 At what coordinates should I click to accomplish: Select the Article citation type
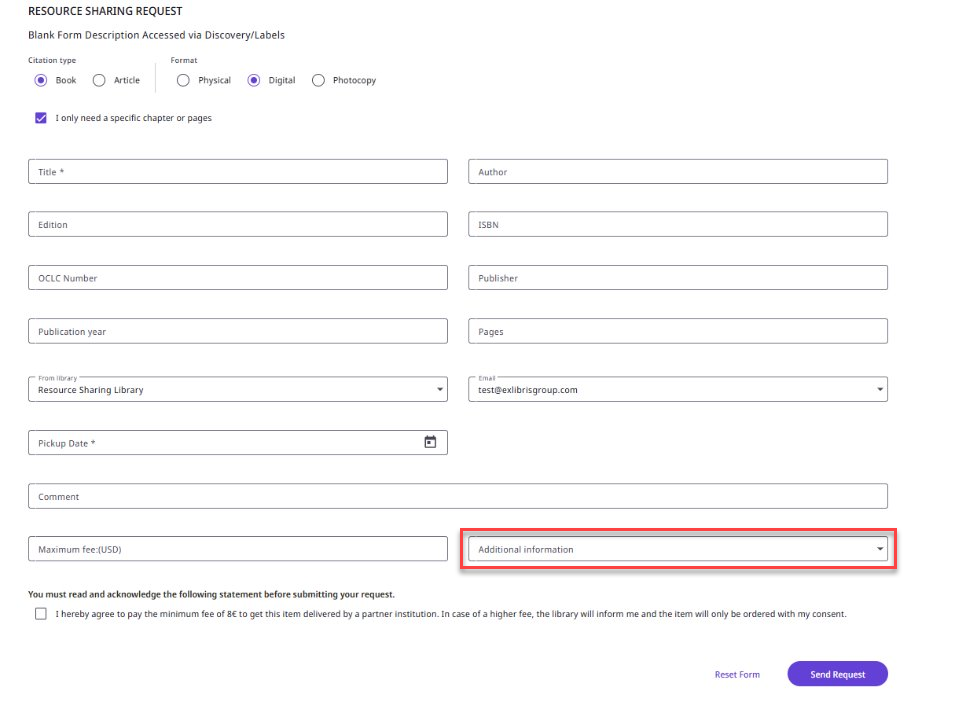[99, 80]
